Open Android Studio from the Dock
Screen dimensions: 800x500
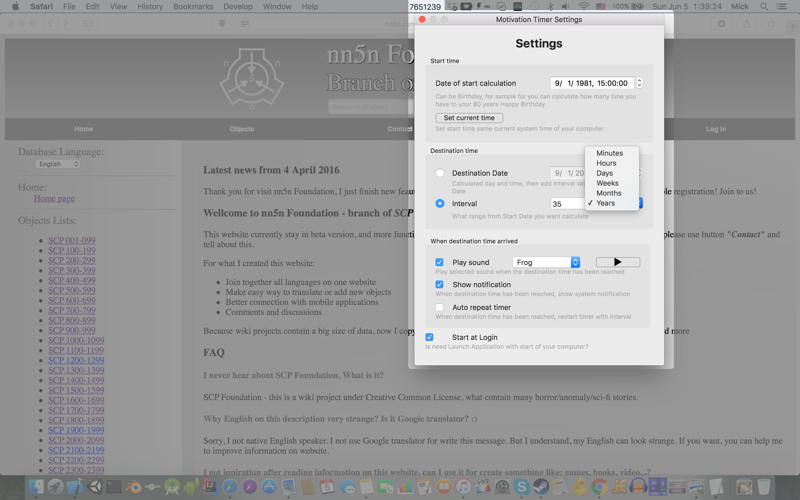coord(172,487)
